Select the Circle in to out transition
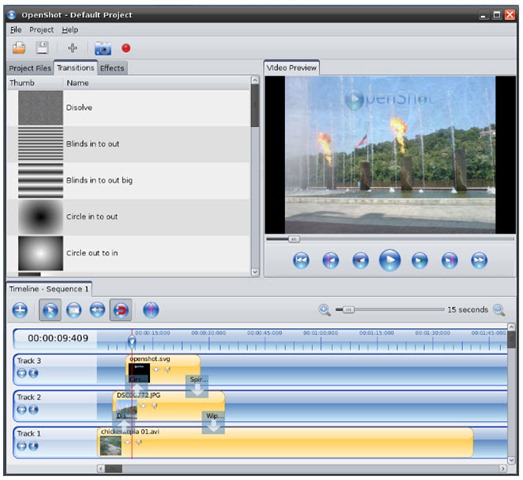This screenshot has width=523, height=480. (128, 217)
